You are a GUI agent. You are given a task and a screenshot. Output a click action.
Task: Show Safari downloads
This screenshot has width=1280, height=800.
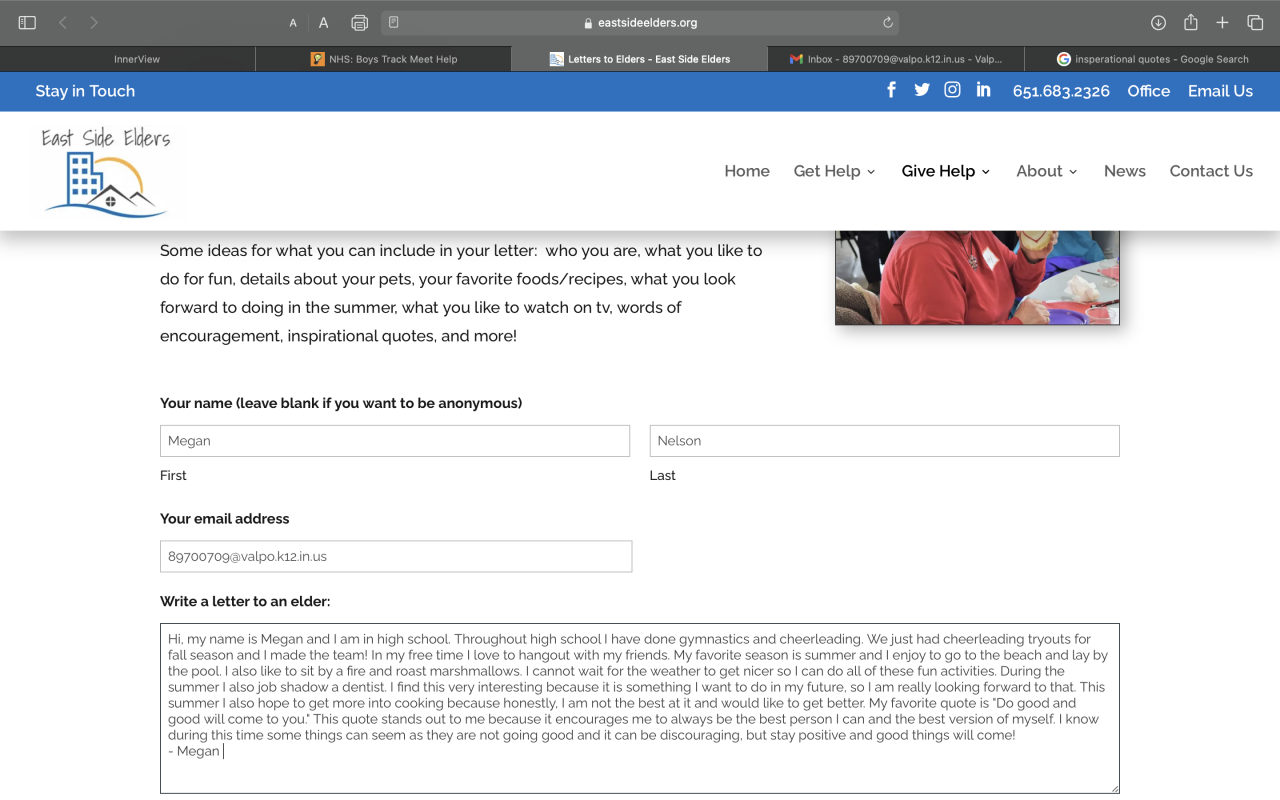tap(1158, 22)
